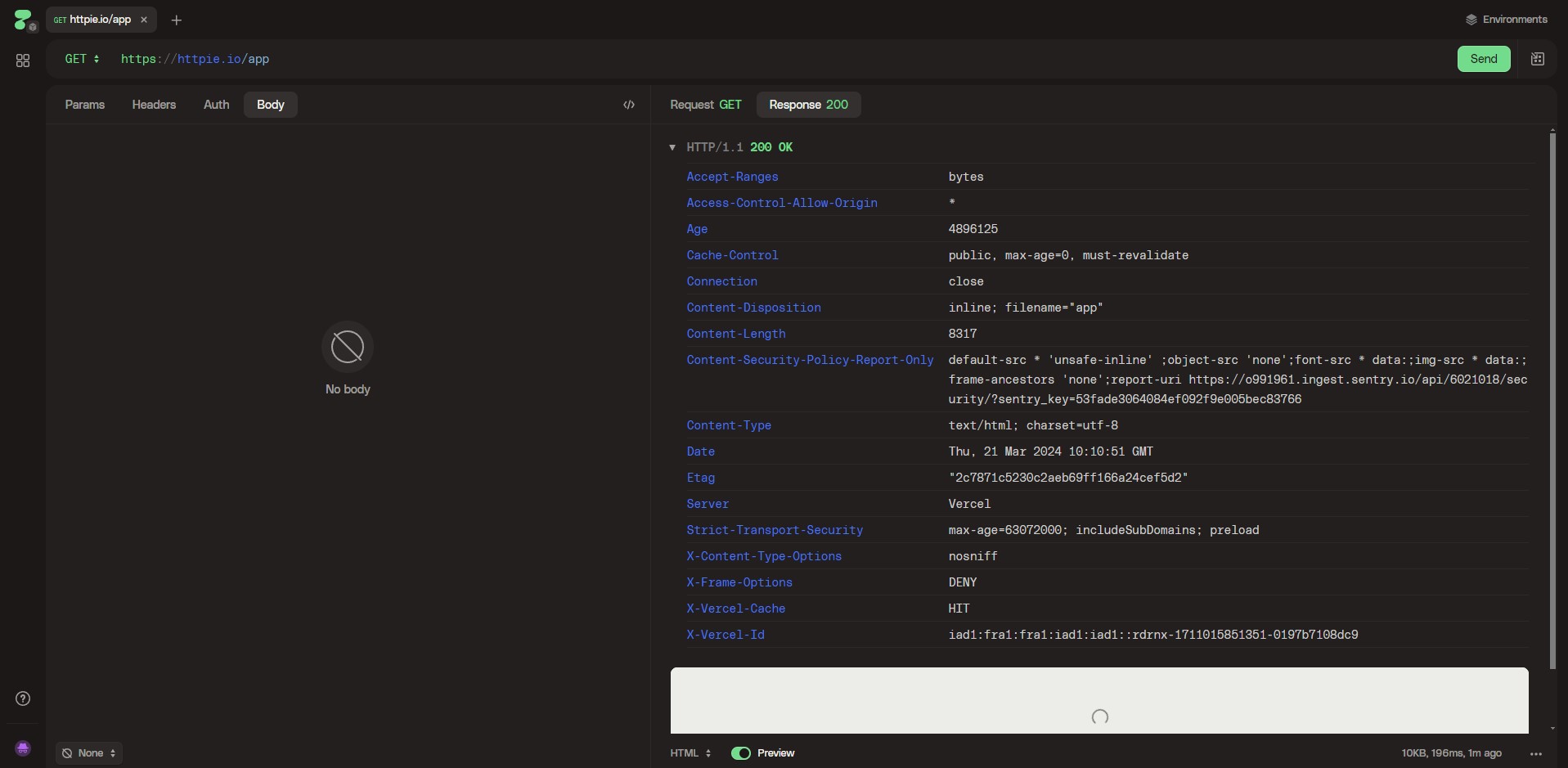Open the purple account avatar icon
The image size is (1568, 768).
click(23, 748)
